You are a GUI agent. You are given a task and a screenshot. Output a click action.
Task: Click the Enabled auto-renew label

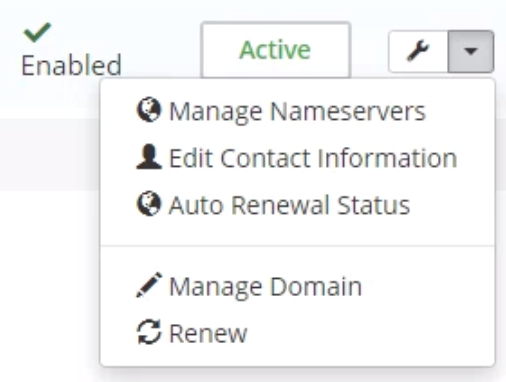pyautogui.click(x=71, y=65)
